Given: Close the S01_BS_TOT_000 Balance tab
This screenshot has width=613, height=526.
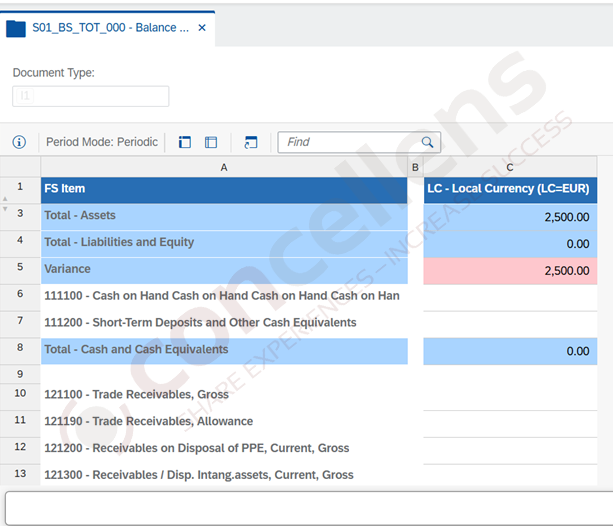Looking at the screenshot, I should (x=201, y=28).
